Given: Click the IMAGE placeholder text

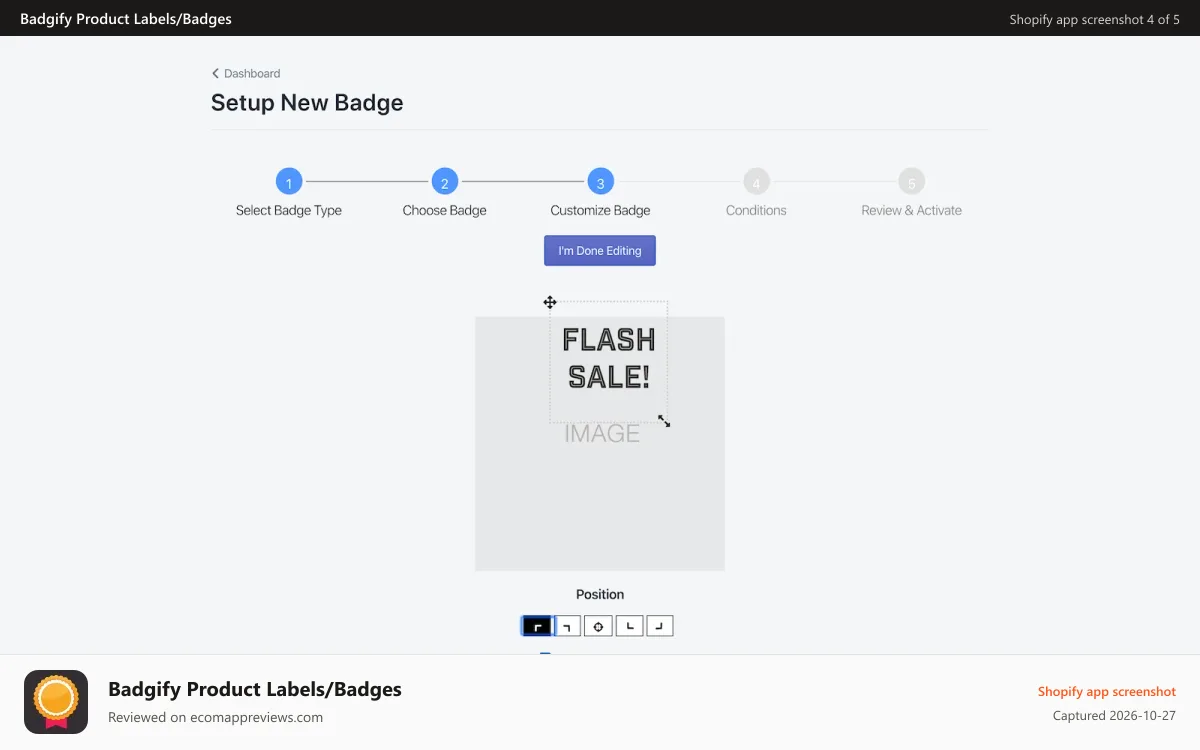Looking at the screenshot, I should (x=602, y=433).
